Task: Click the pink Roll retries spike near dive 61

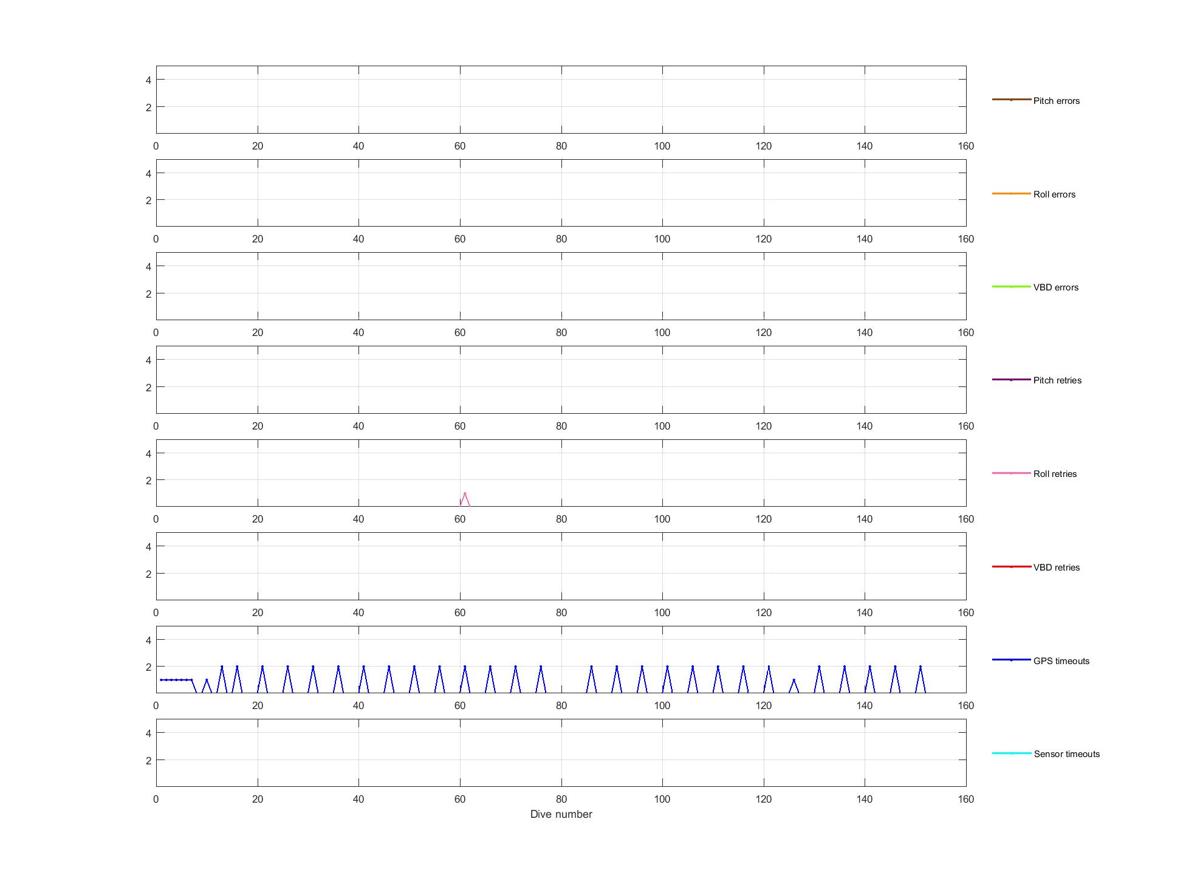Action: click(464, 499)
